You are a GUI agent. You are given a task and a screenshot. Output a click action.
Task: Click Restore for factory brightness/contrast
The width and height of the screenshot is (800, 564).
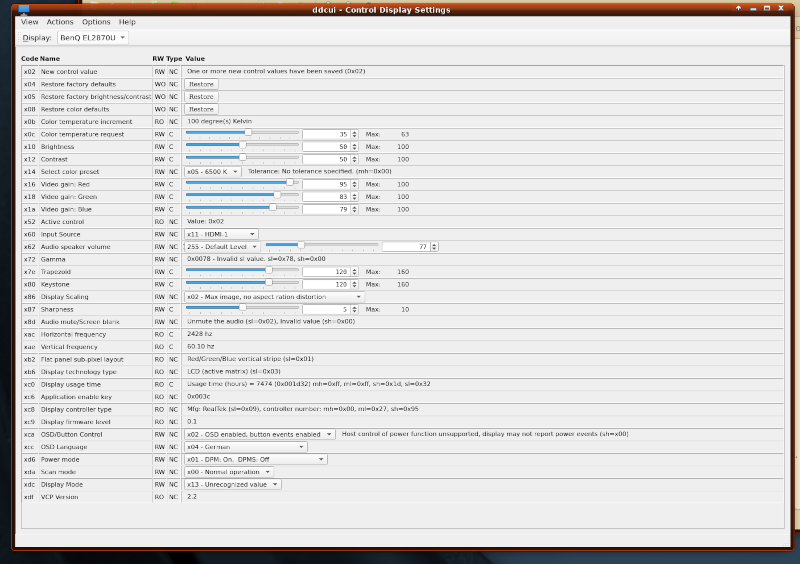pos(201,97)
